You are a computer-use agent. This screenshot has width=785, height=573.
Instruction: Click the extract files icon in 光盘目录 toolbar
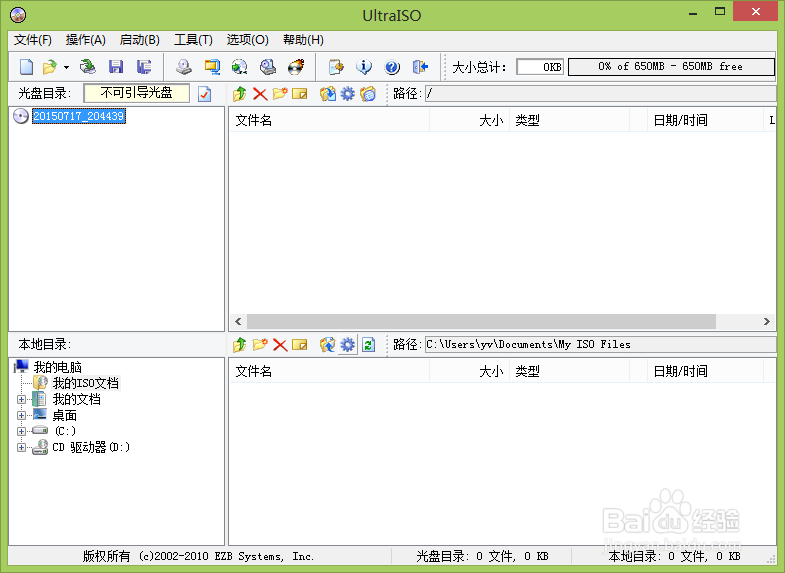click(328, 94)
